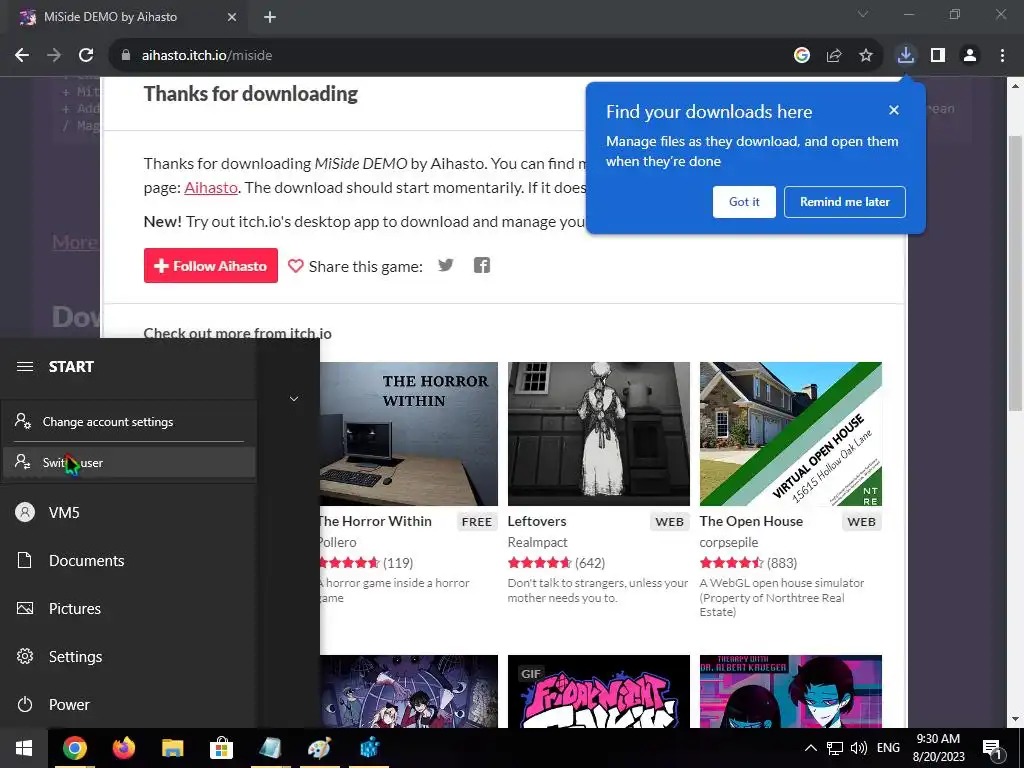
Task: Open the clock showing 9:30 AM
Action: point(938,748)
